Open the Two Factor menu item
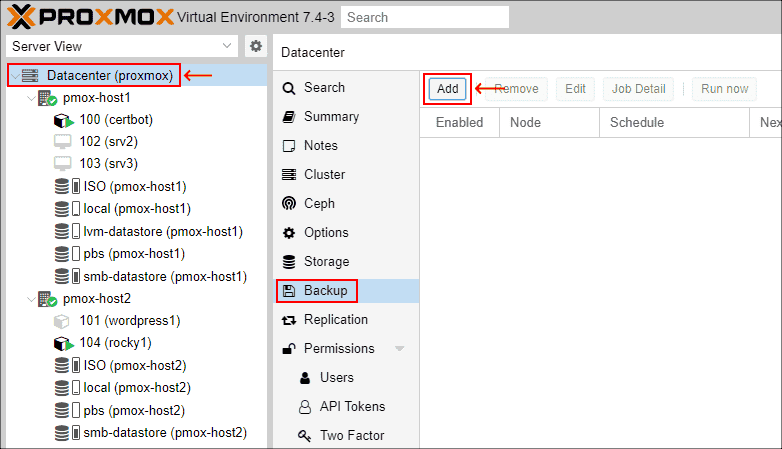This screenshot has width=782, height=449. (x=347, y=436)
